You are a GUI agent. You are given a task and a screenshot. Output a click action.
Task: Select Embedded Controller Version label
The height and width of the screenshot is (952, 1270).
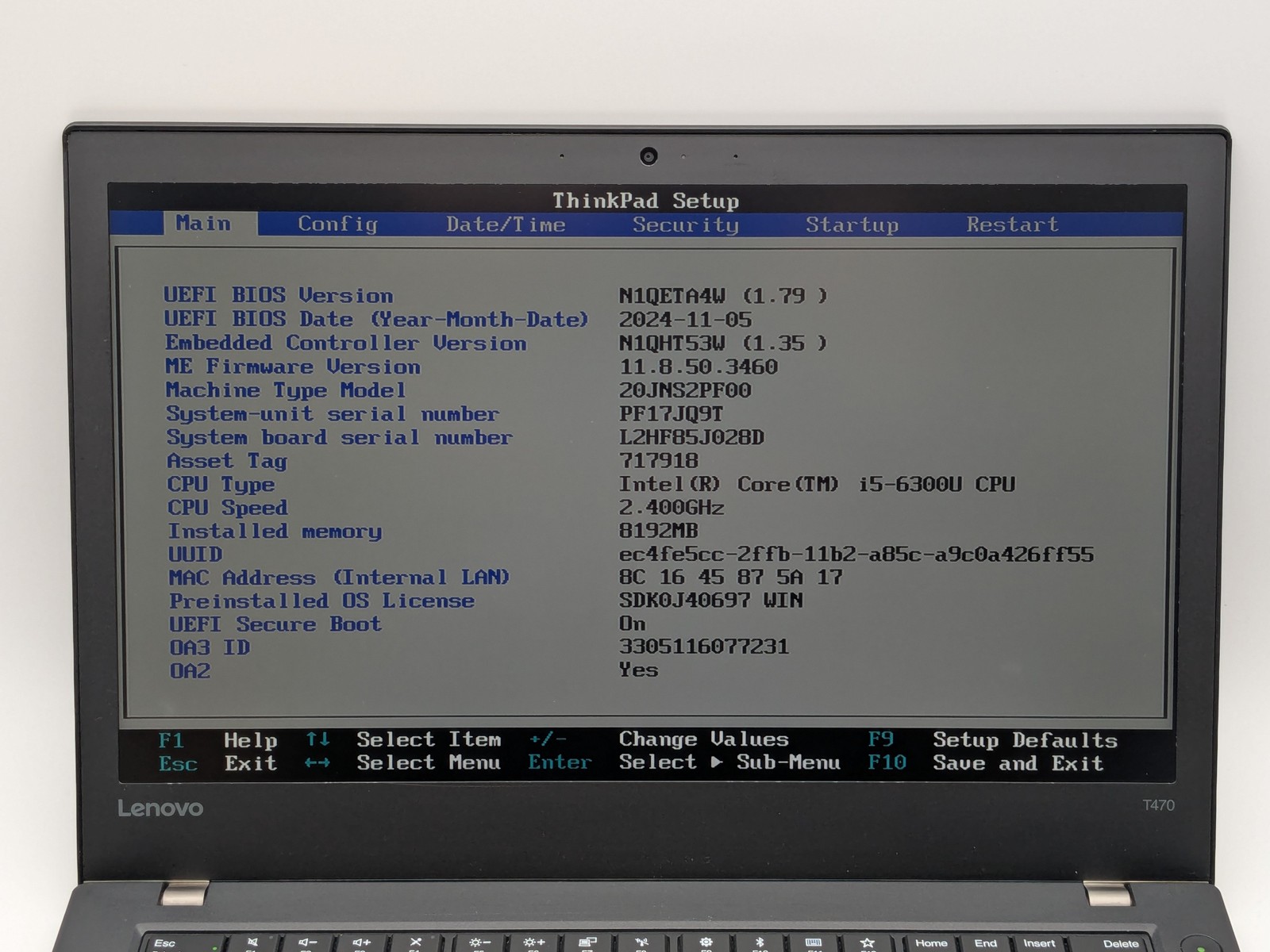tap(345, 343)
